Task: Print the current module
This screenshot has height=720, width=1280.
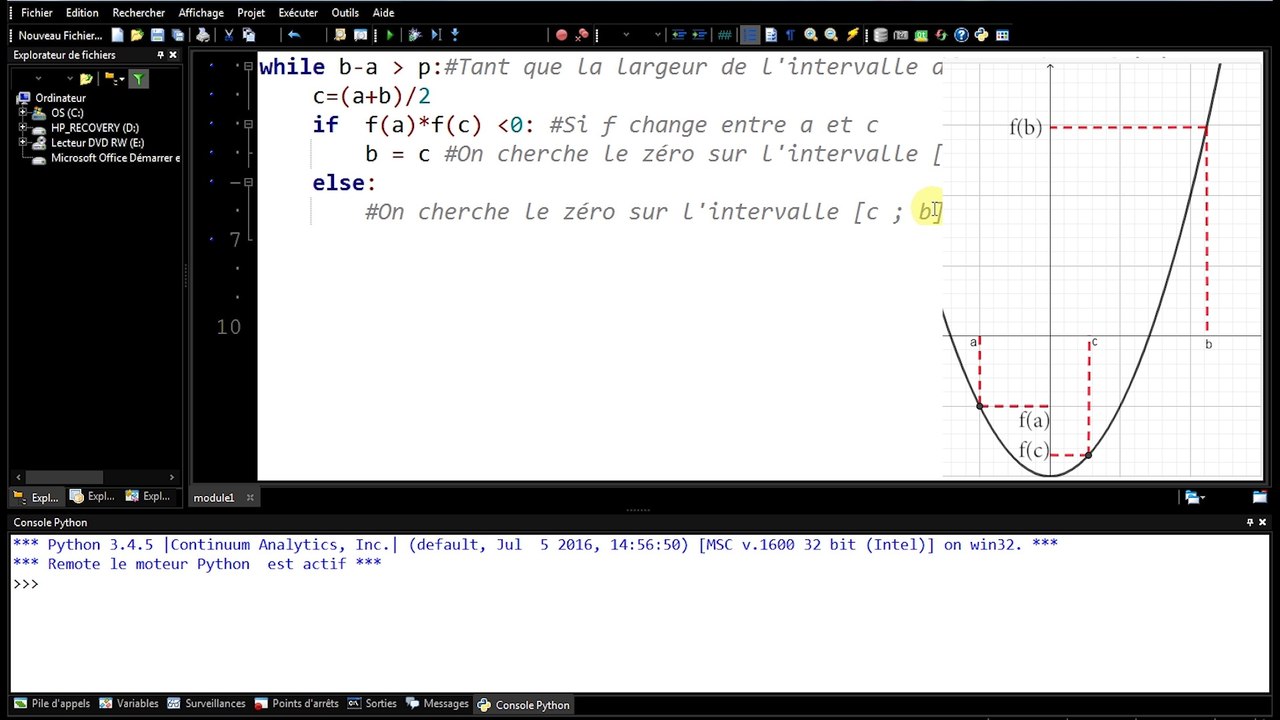Action: 203,35
